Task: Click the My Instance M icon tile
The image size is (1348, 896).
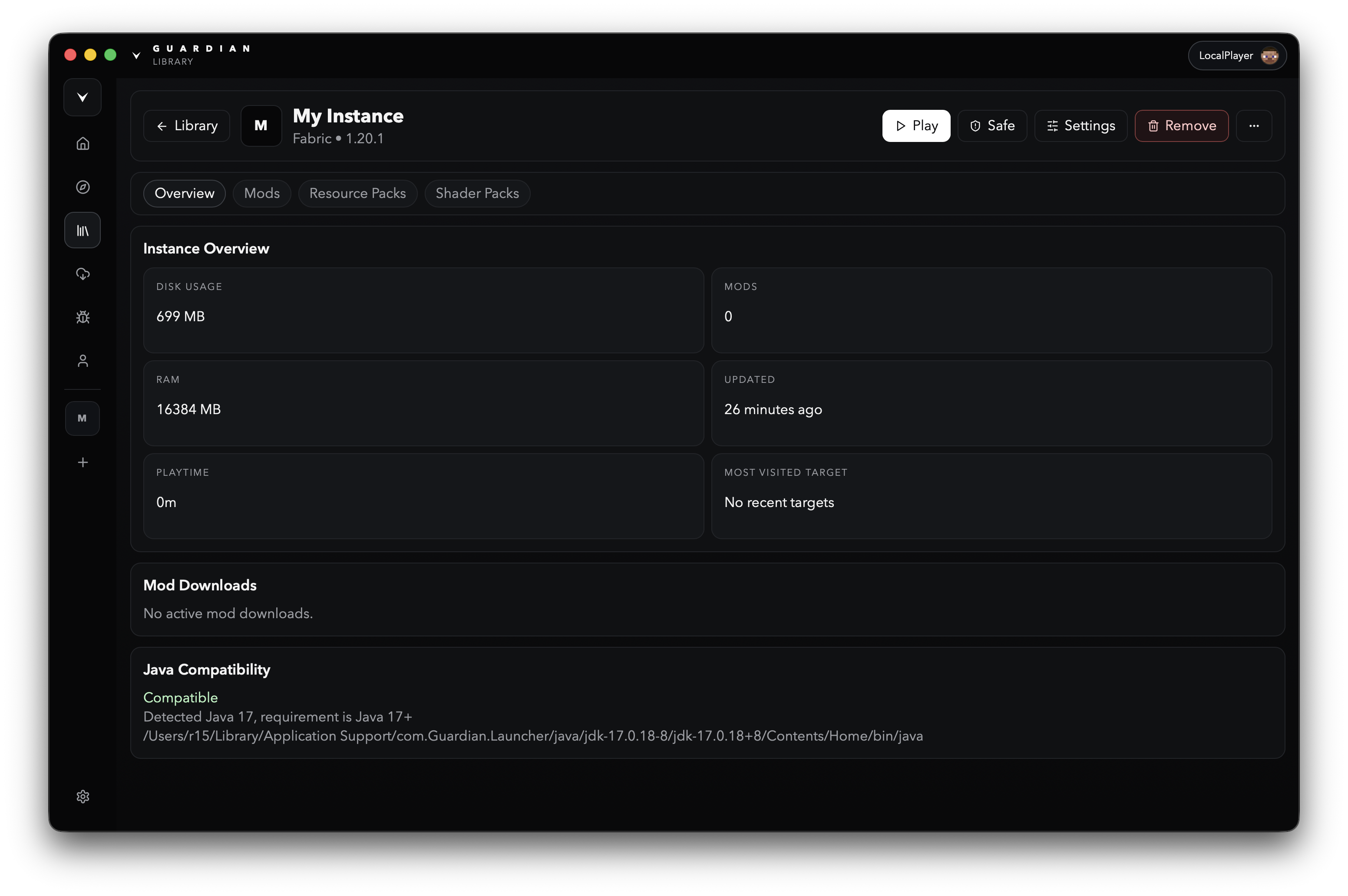Action: [261, 126]
